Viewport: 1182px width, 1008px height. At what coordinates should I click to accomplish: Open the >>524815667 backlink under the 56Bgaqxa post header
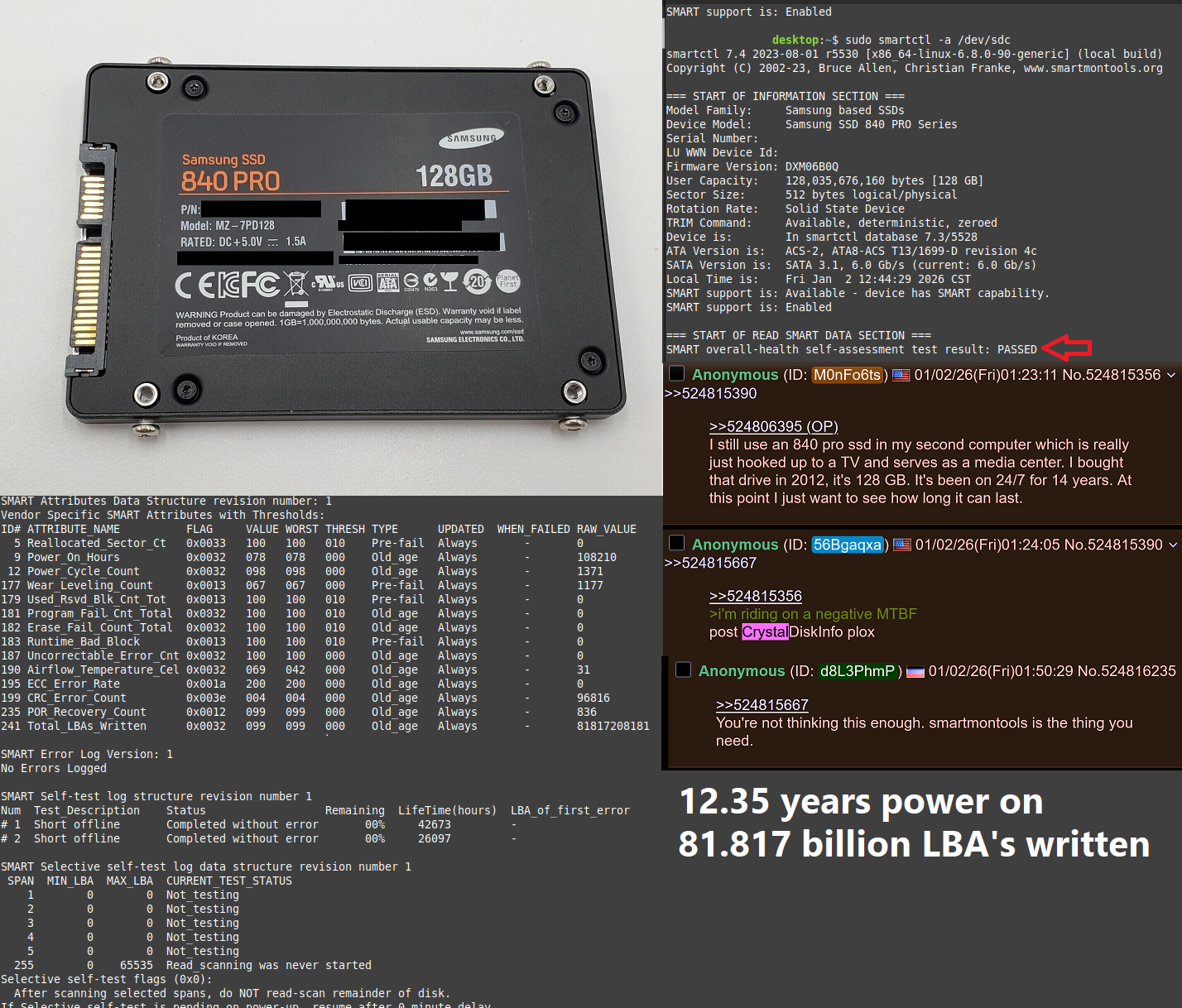pos(710,563)
